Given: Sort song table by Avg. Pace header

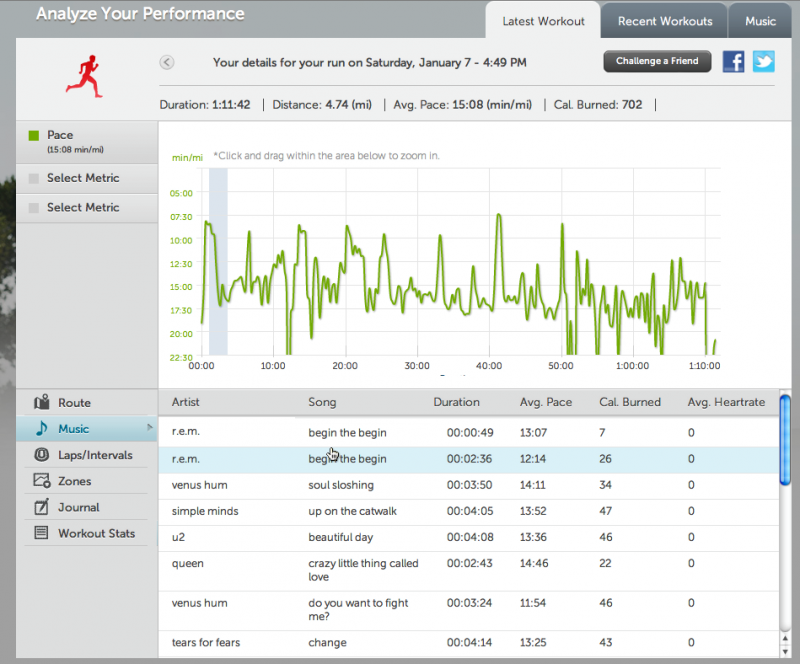Looking at the screenshot, I should pos(546,402).
